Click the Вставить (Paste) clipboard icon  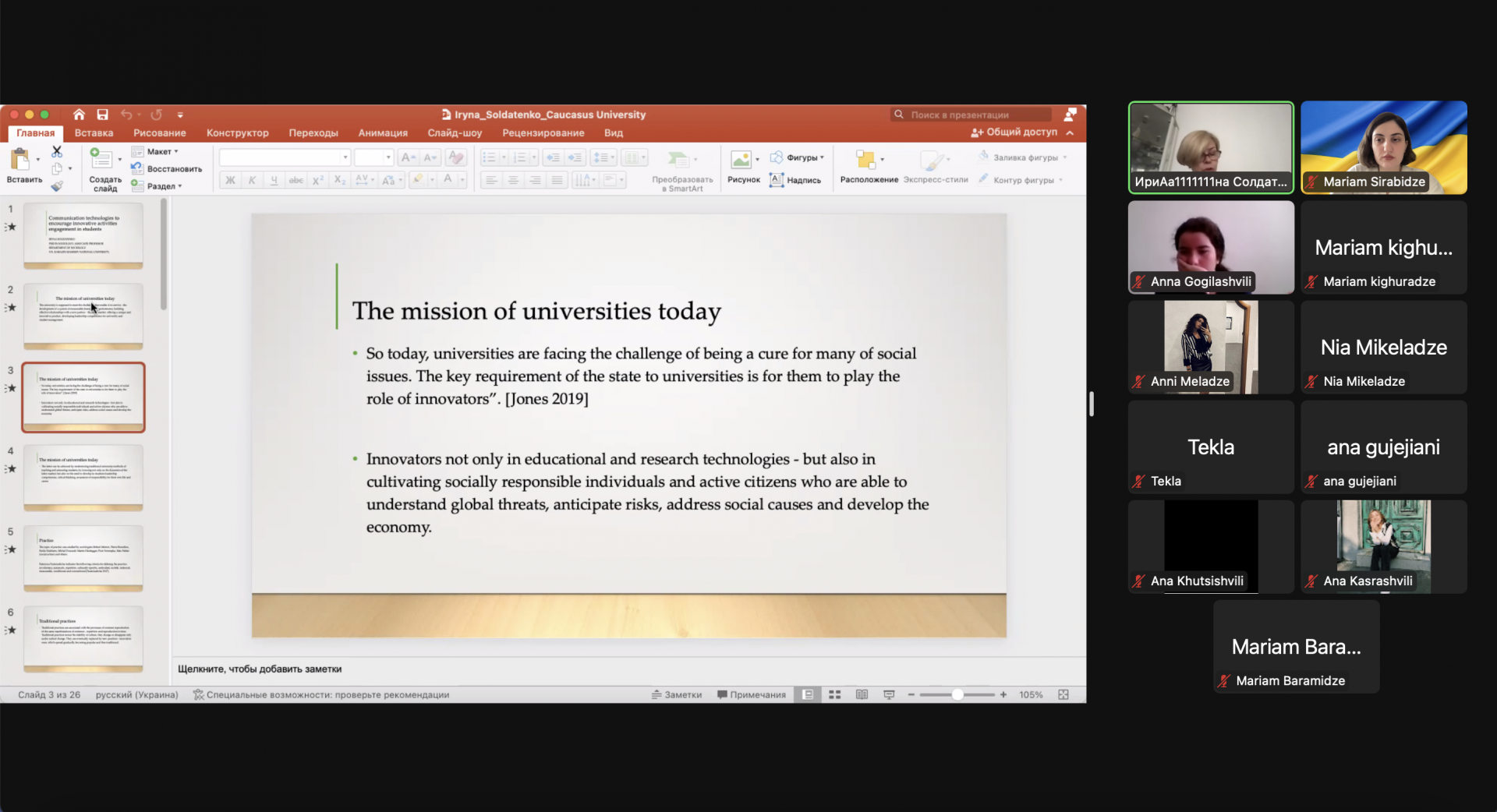point(20,160)
